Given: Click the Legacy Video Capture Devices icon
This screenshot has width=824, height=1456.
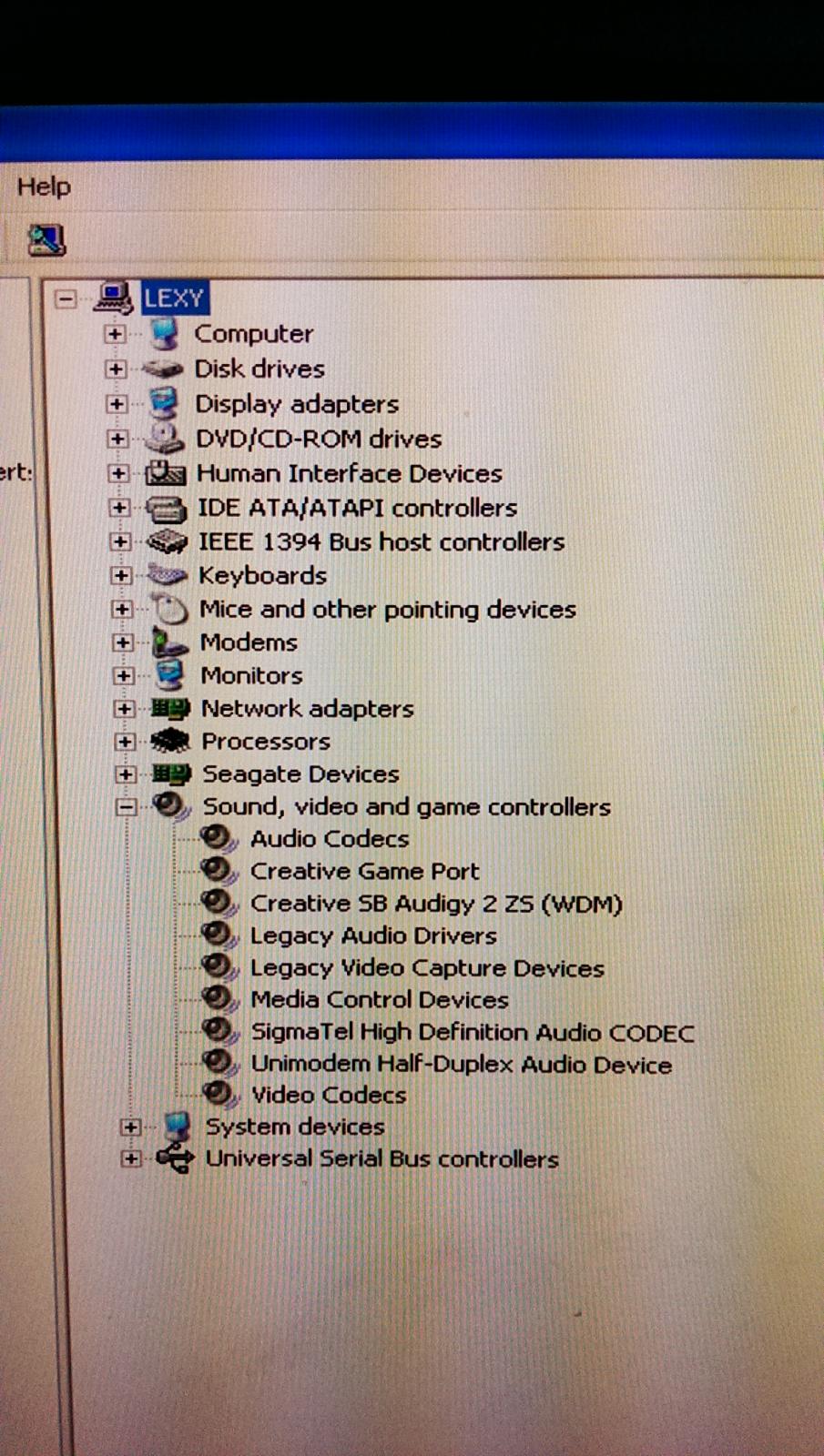Looking at the screenshot, I should (x=219, y=966).
